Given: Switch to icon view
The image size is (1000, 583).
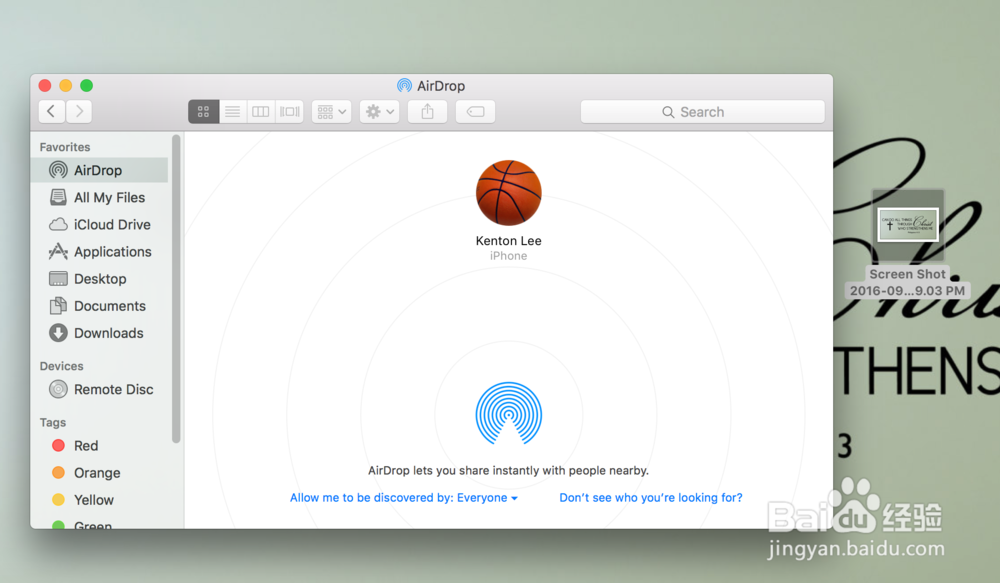Looking at the screenshot, I should click(203, 112).
